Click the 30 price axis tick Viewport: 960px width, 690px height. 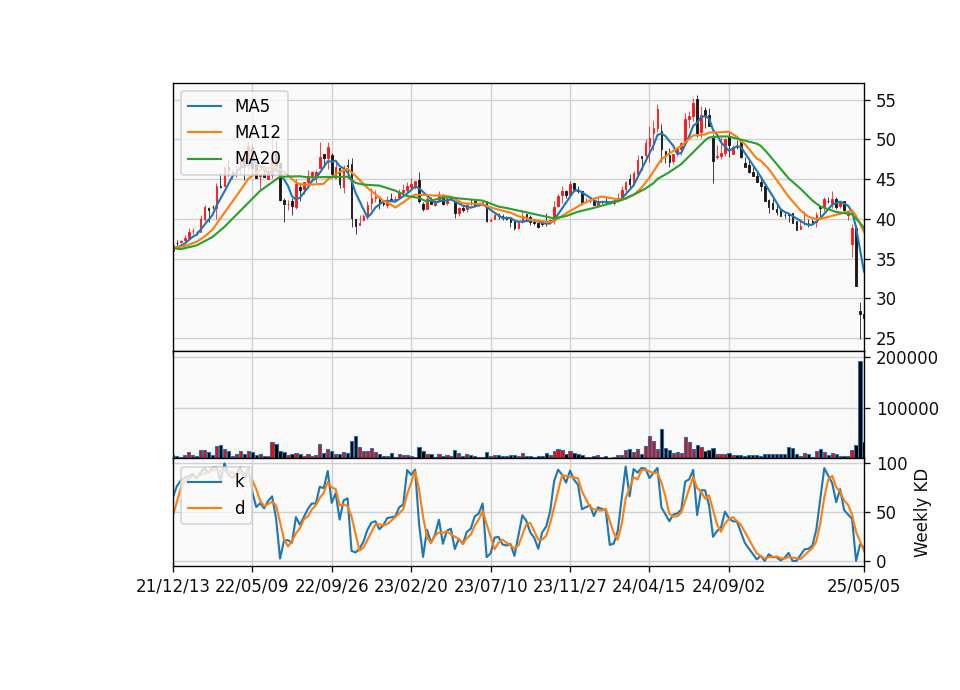pyautogui.click(x=885, y=299)
